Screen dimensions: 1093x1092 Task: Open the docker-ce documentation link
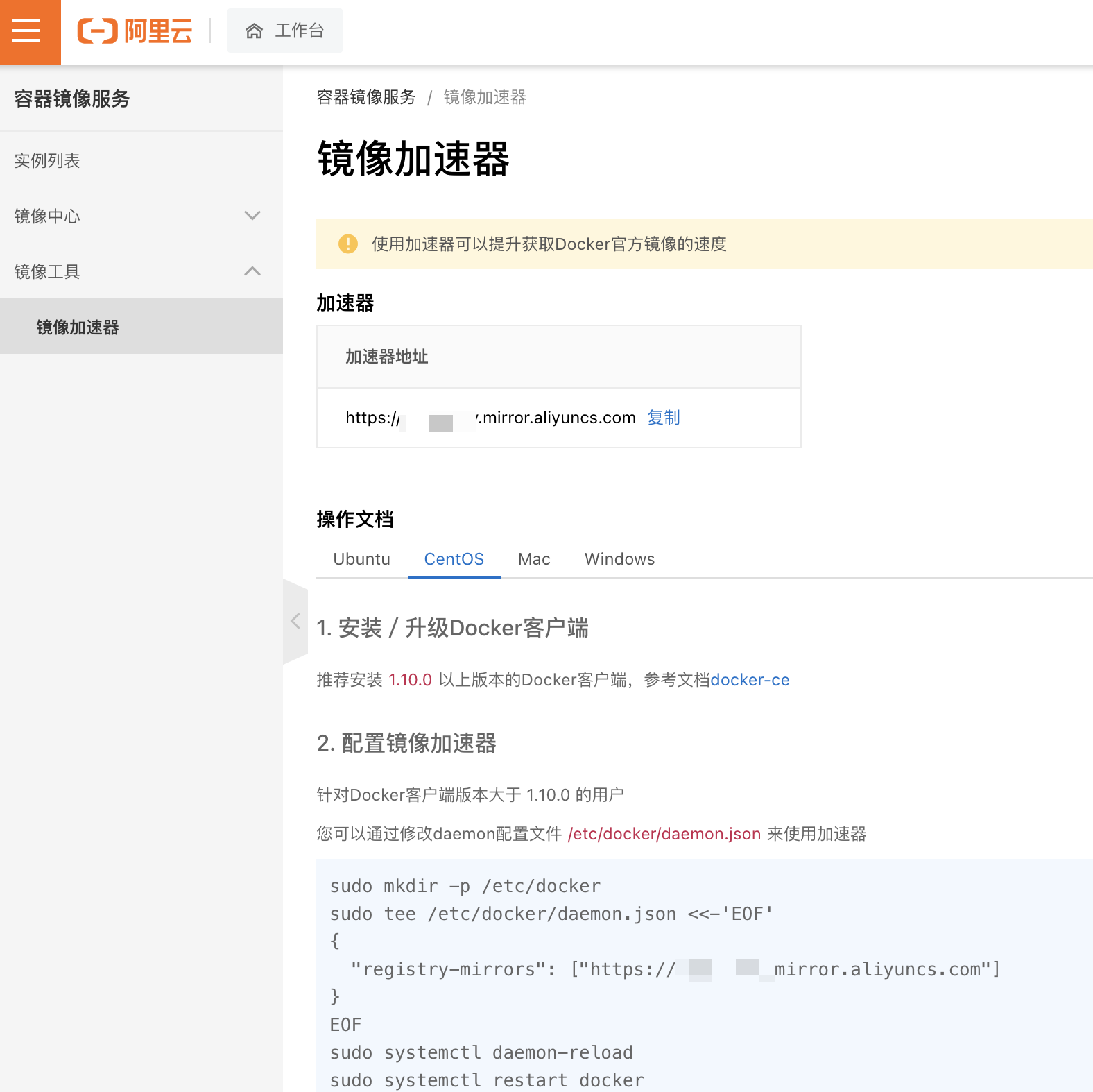click(750, 680)
